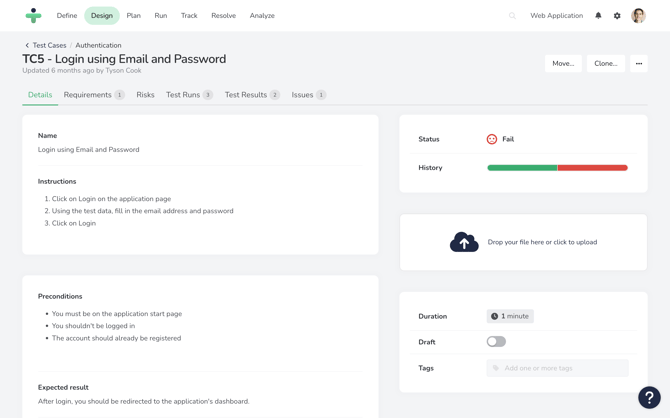
Task: Switch to the Test Results tab
Action: (x=252, y=95)
